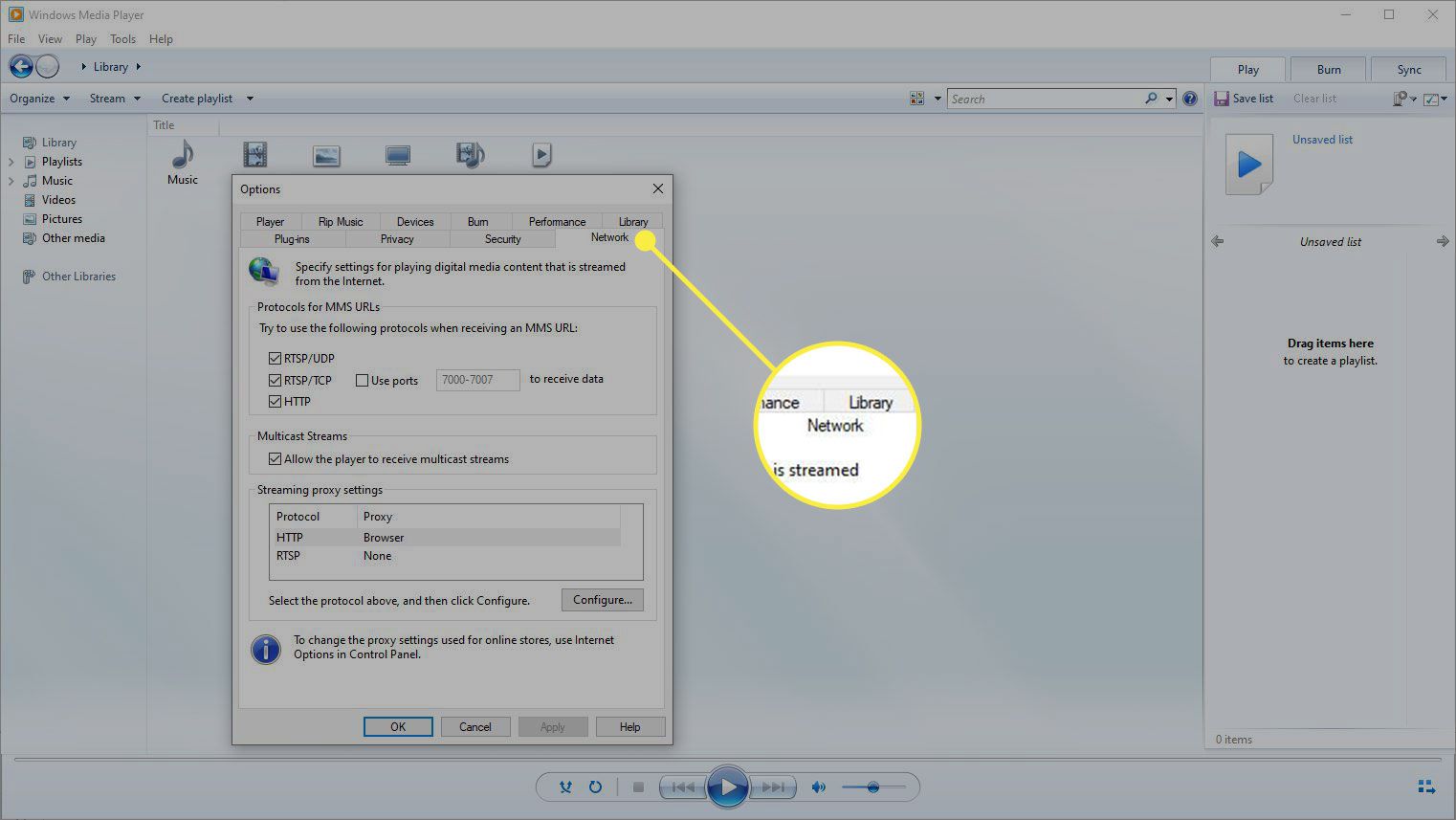The width and height of the screenshot is (1456, 820).
Task: Click the Configure... button
Action: point(603,600)
